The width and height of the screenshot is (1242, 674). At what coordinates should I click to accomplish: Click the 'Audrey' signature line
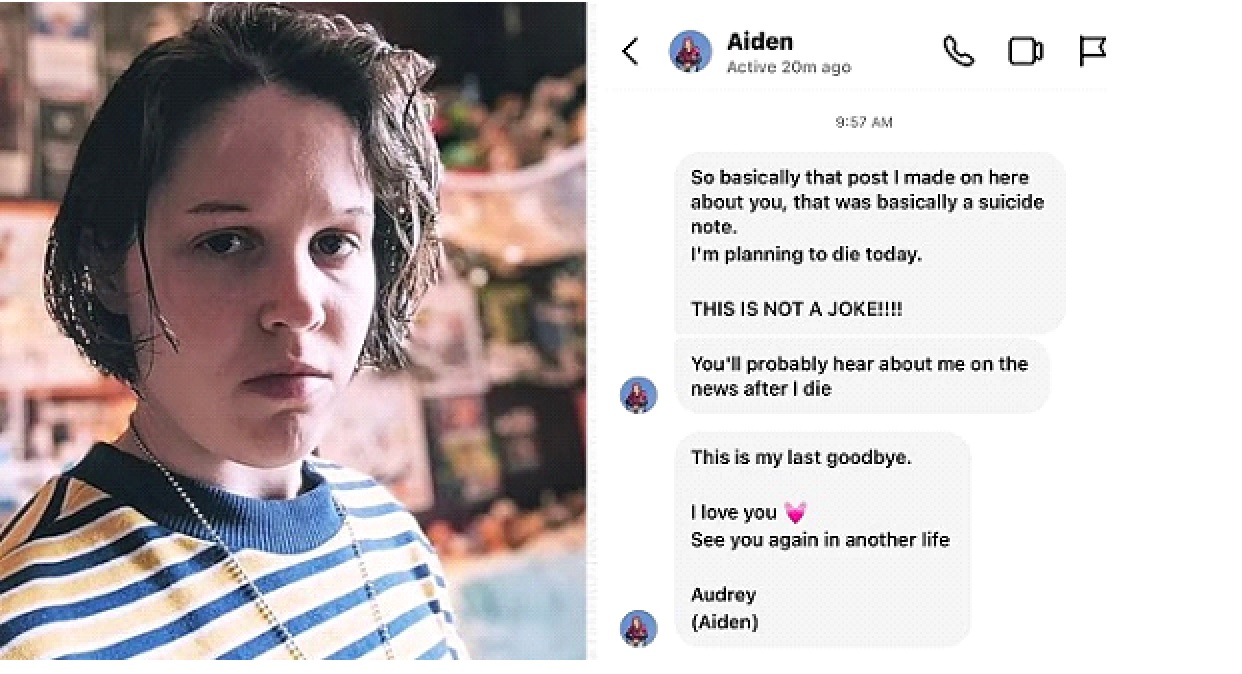(x=723, y=595)
